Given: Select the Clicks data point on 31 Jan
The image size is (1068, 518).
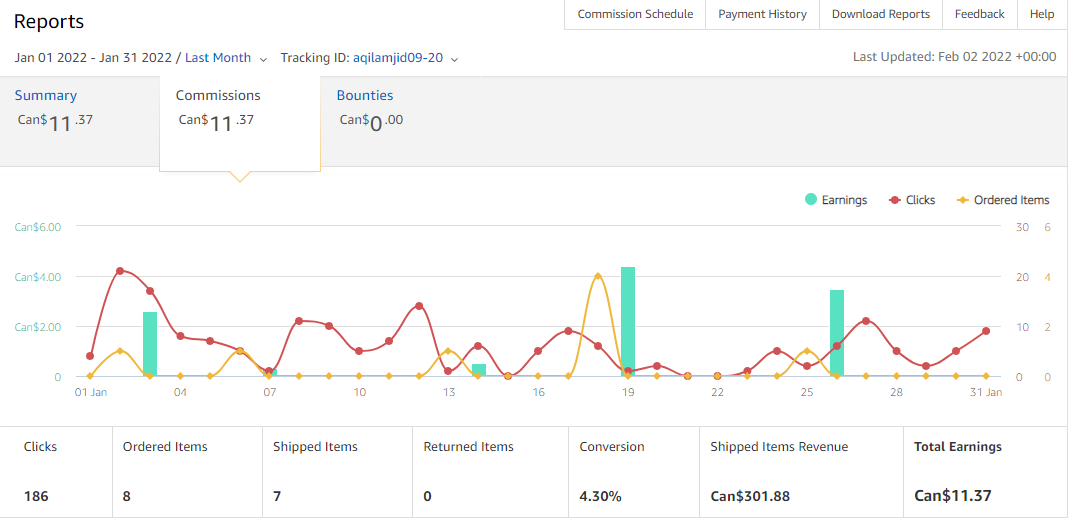Looking at the screenshot, I should click(986, 331).
